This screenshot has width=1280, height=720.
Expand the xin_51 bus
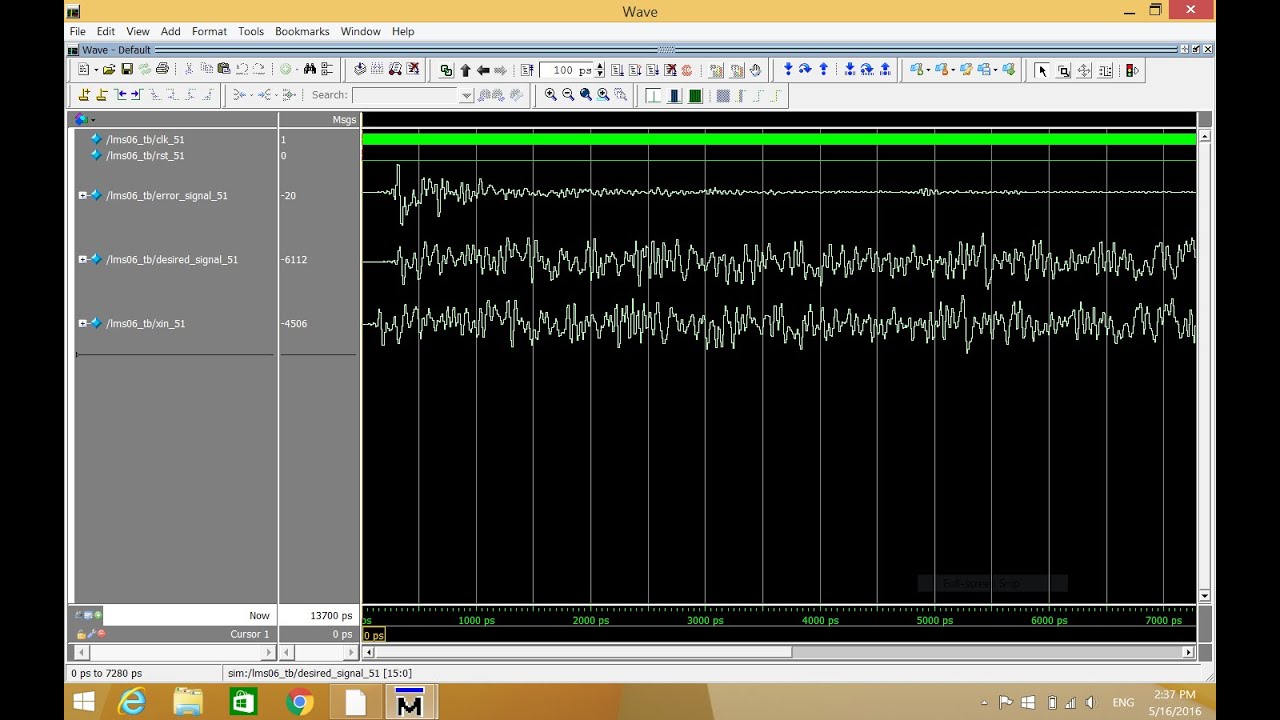(x=83, y=323)
